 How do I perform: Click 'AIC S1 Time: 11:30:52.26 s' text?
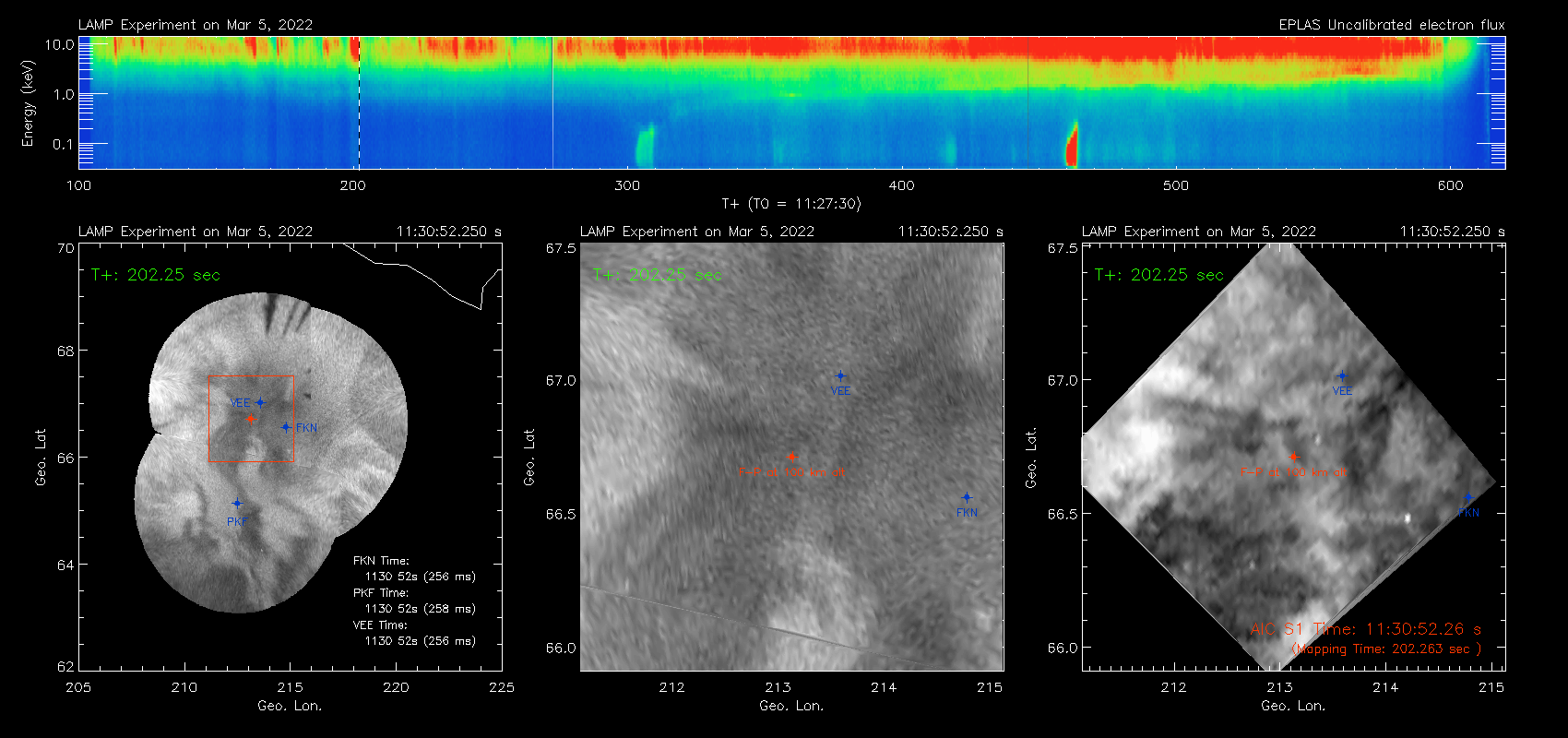[x=1366, y=629]
